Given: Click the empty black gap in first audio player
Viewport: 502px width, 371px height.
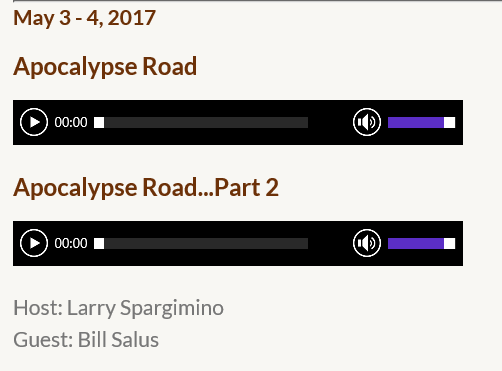Looking at the screenshot, I should pos(330,122).
